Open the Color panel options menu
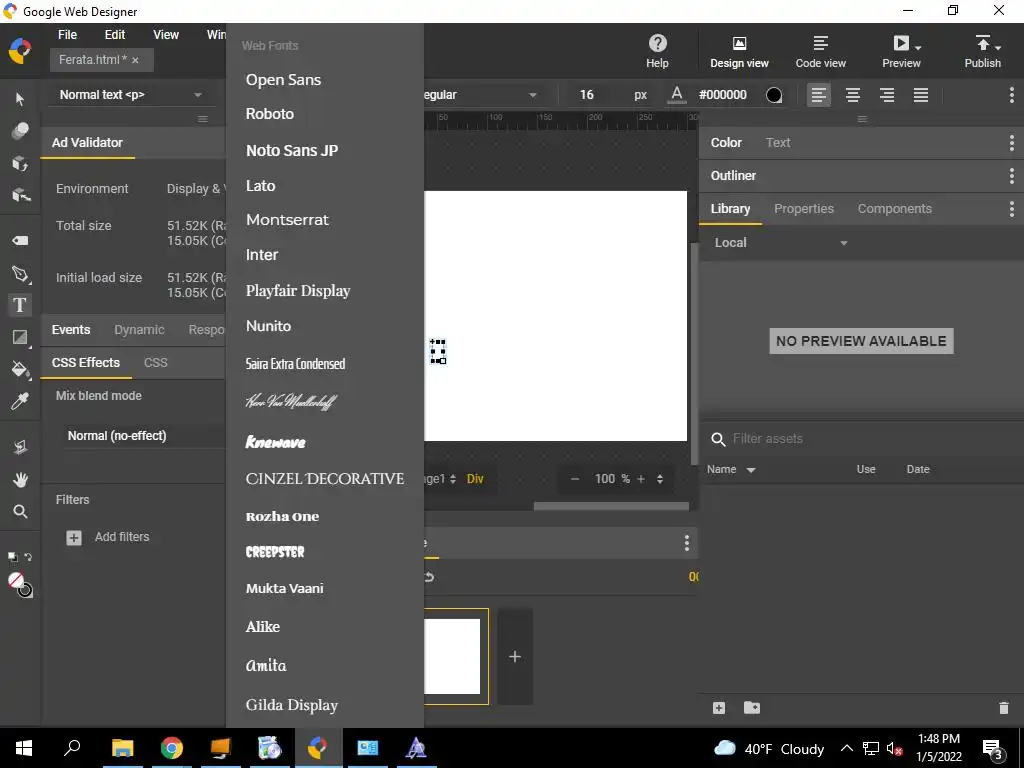 (x=1011, y=142)
